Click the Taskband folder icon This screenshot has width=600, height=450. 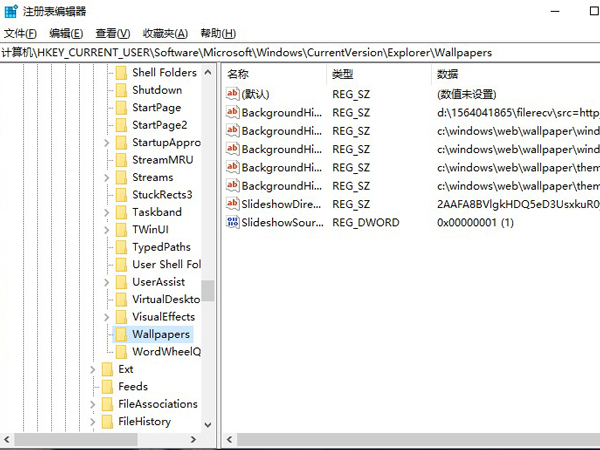point(120,212)
